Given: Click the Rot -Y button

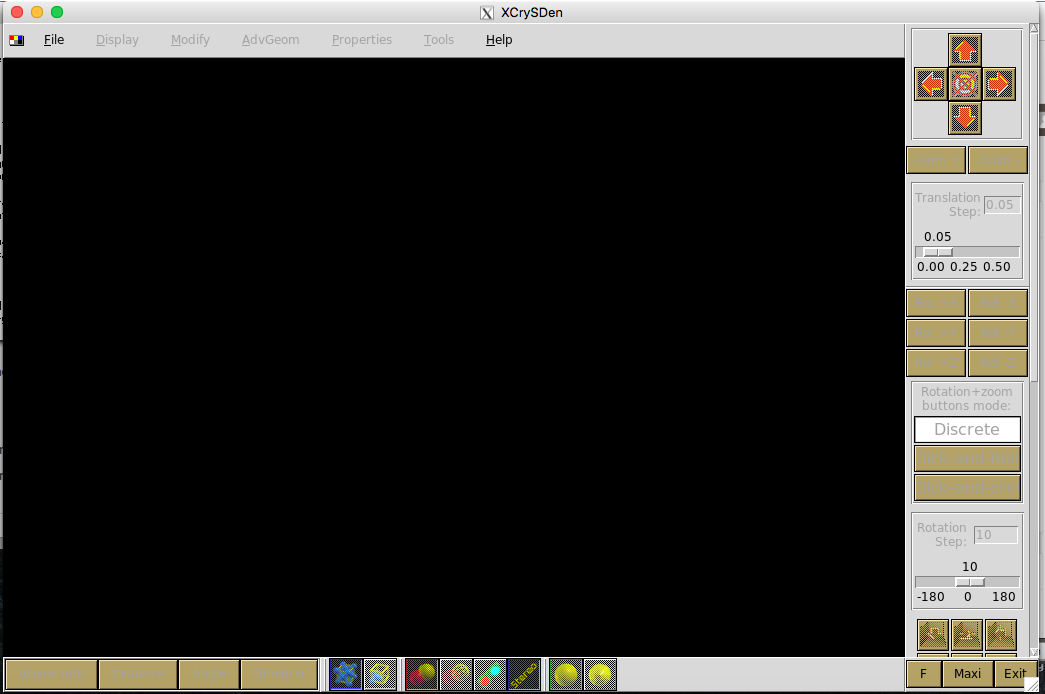Looking at the screenshot, I should coord(998,333).
